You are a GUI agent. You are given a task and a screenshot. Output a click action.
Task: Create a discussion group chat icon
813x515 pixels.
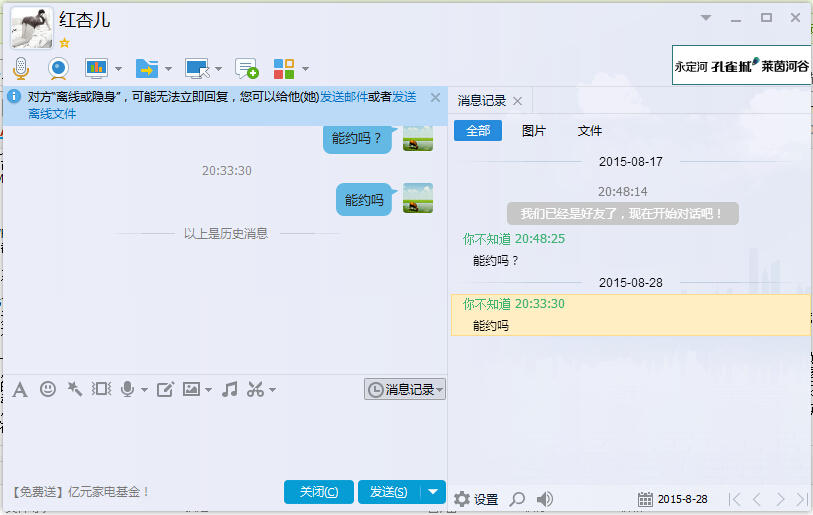[x=246, y=68]
